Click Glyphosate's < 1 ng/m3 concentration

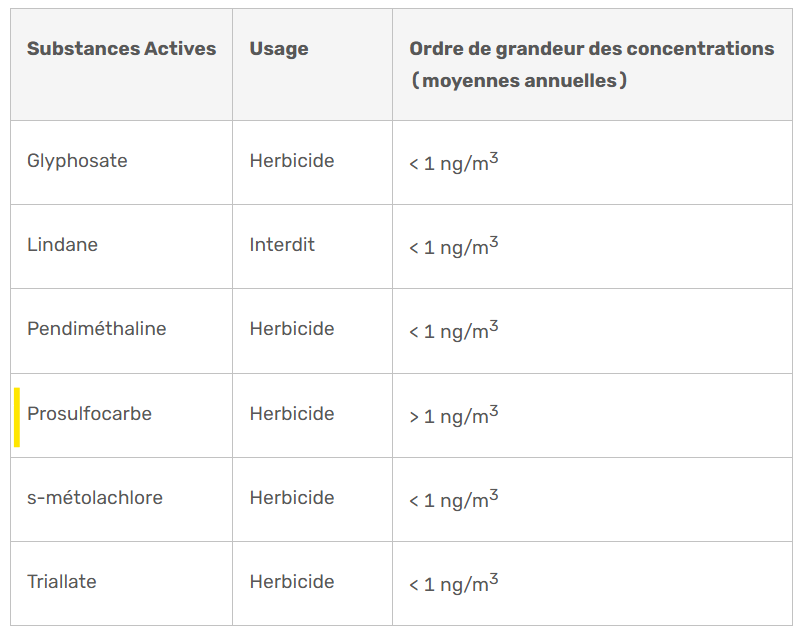(453, 162)
